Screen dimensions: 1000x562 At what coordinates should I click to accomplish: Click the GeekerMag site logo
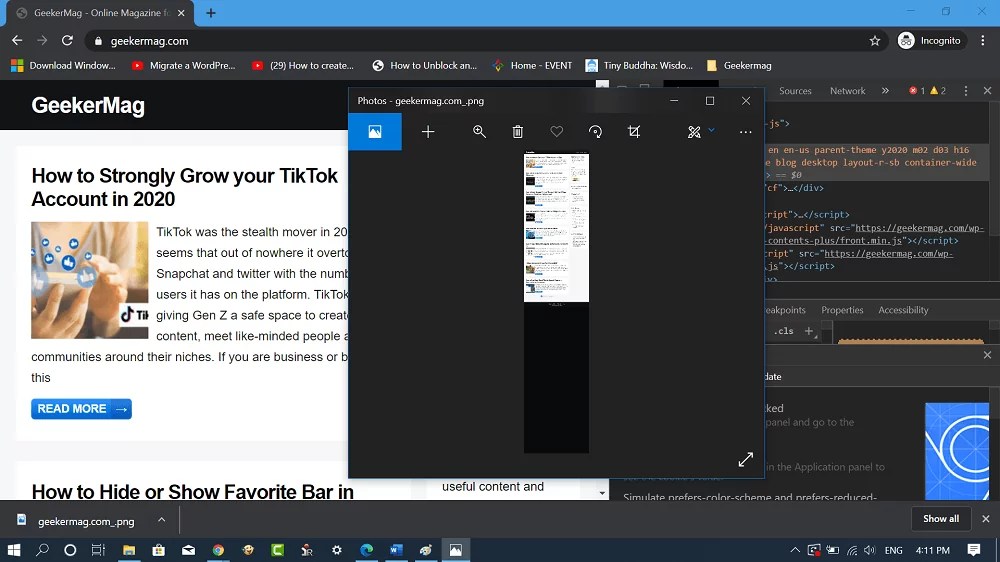tap(88, 105)
